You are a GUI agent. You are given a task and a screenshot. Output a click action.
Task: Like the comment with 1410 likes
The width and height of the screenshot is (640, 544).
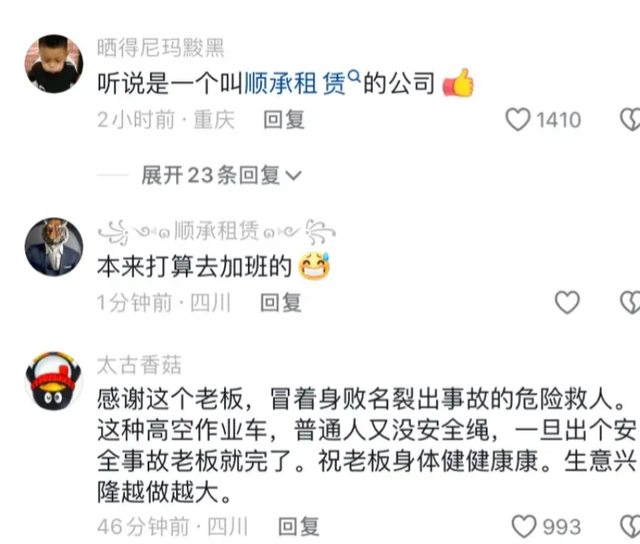(x=518, y=120)
